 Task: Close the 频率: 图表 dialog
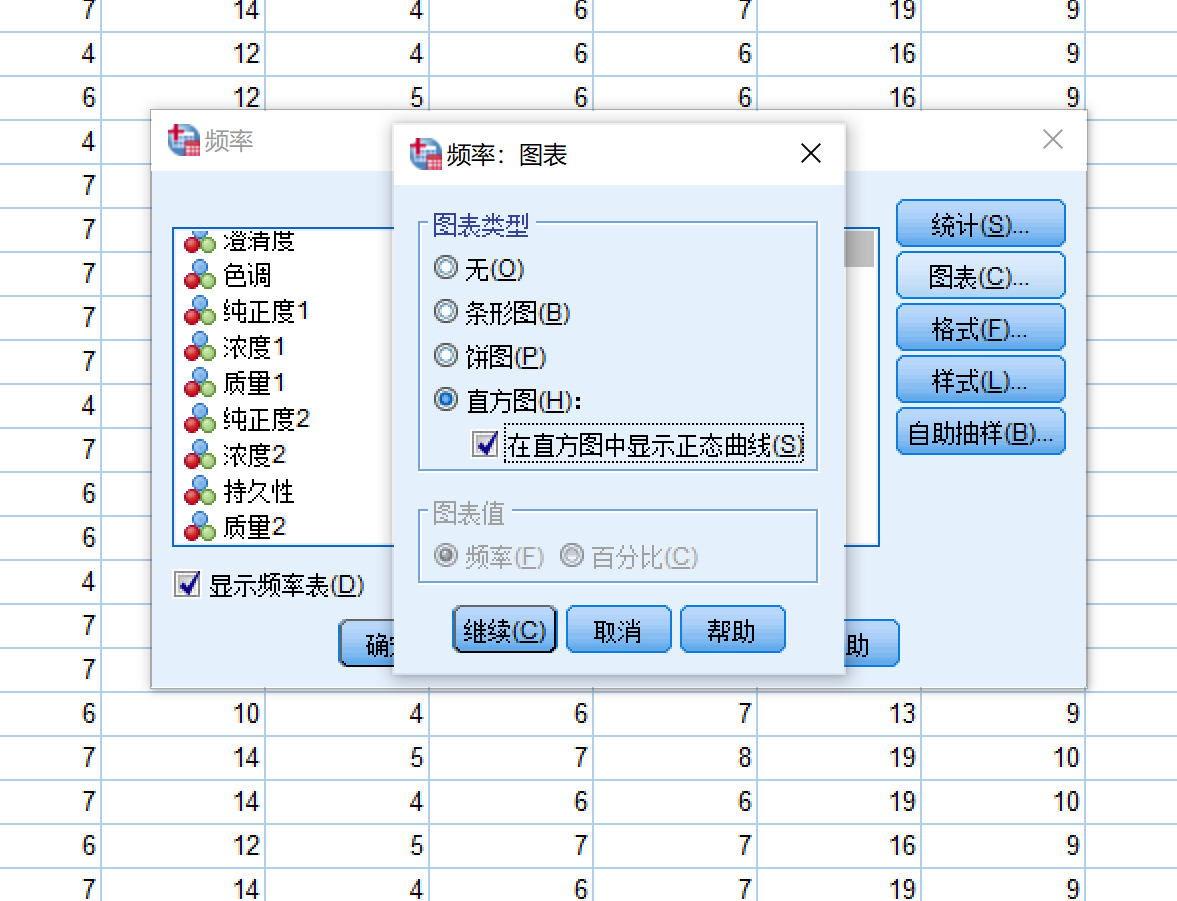pyautogui.click(x=811, y=153)
